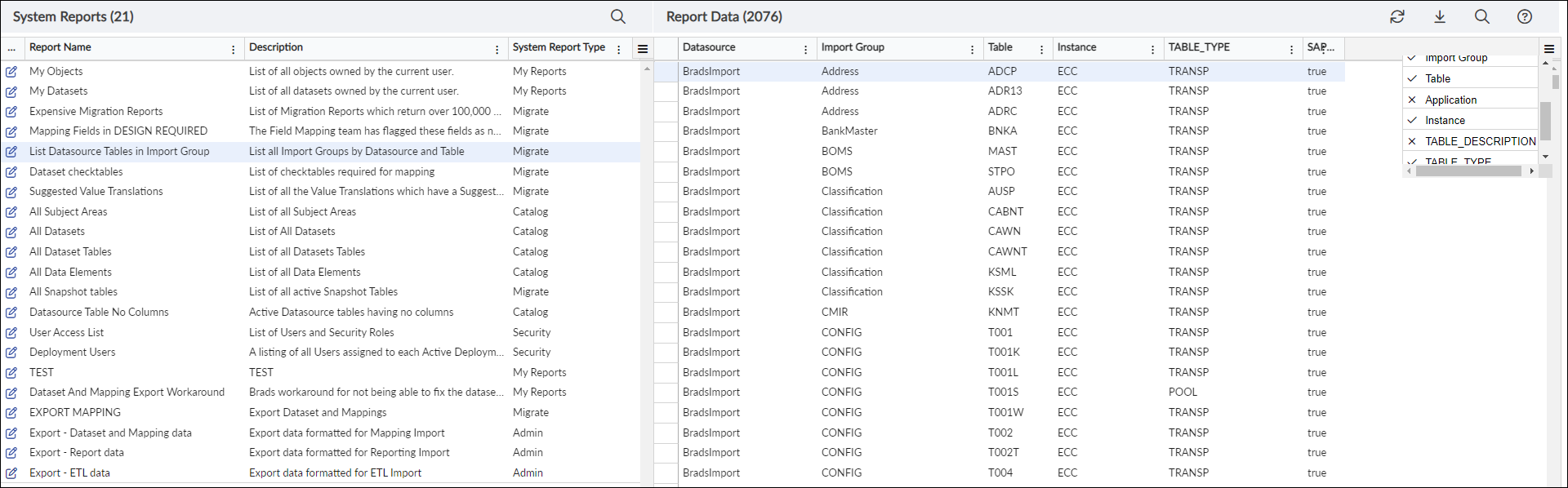Sort by TABLE_TYPE column header
Screen dimensions: 1568x488
[x=1199, y=47]
